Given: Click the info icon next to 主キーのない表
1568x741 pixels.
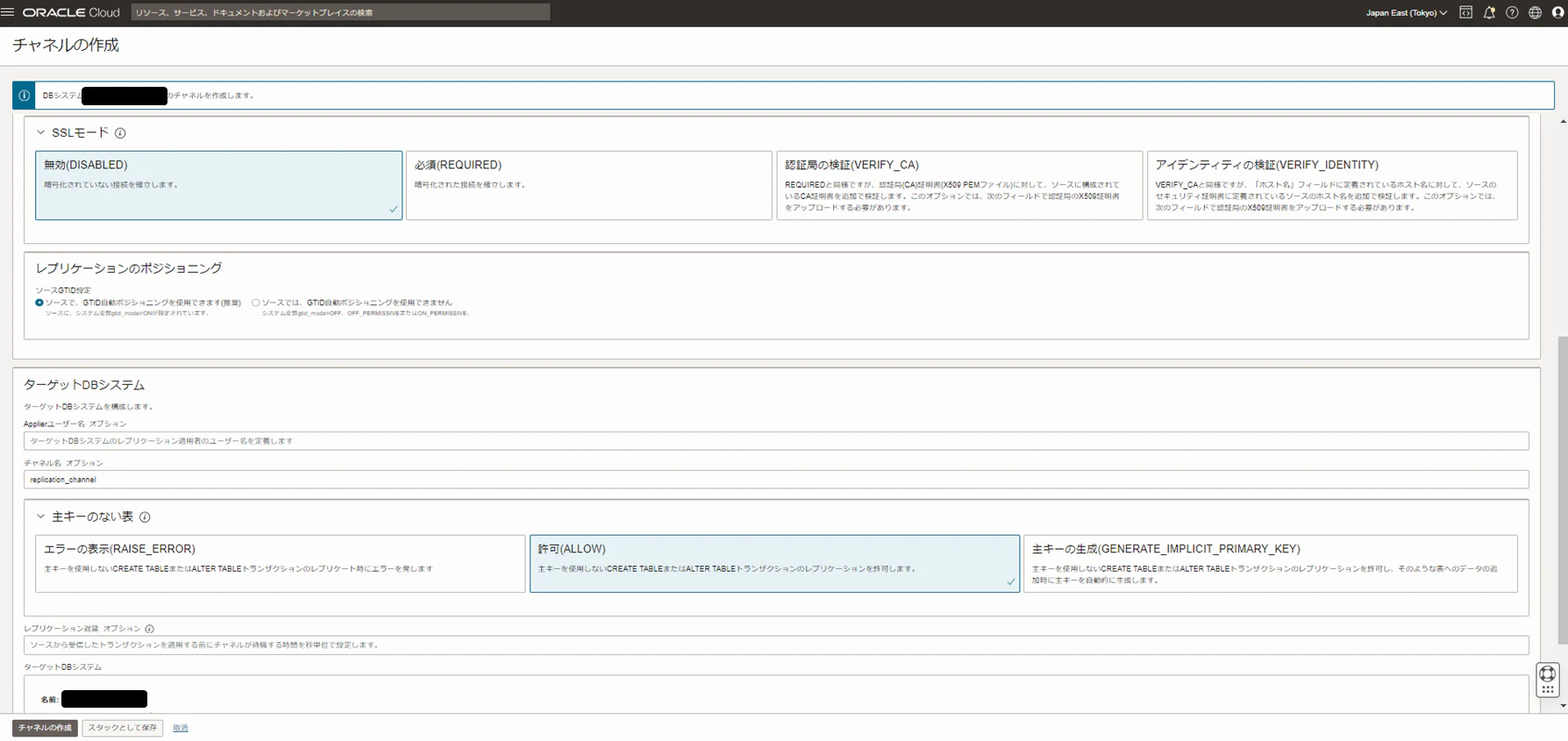Looking at the screenshot, I should click(145, 517).
